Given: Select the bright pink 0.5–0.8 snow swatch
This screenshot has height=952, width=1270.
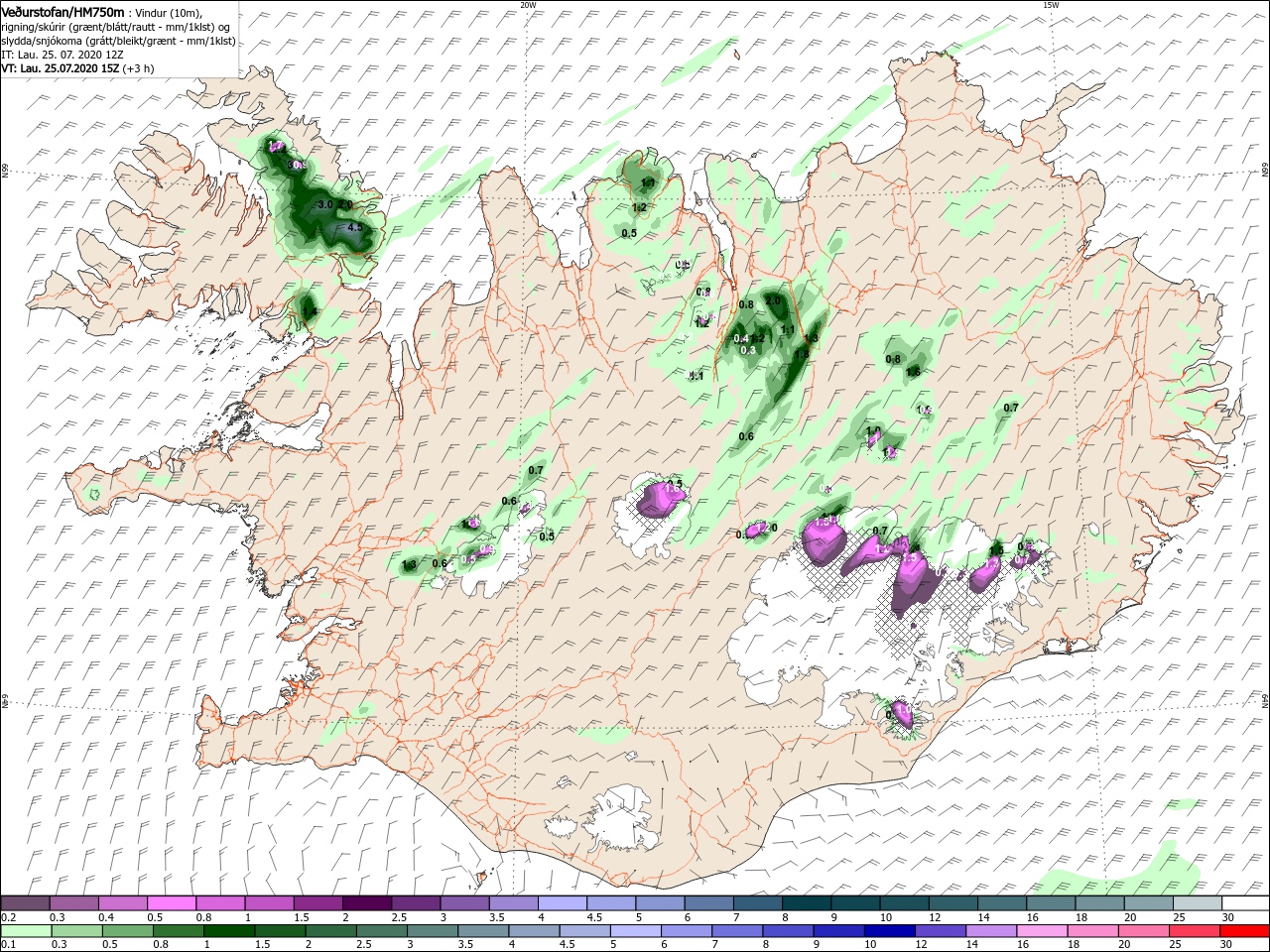Looking at the screenshot, I should [x=172, y=903].
